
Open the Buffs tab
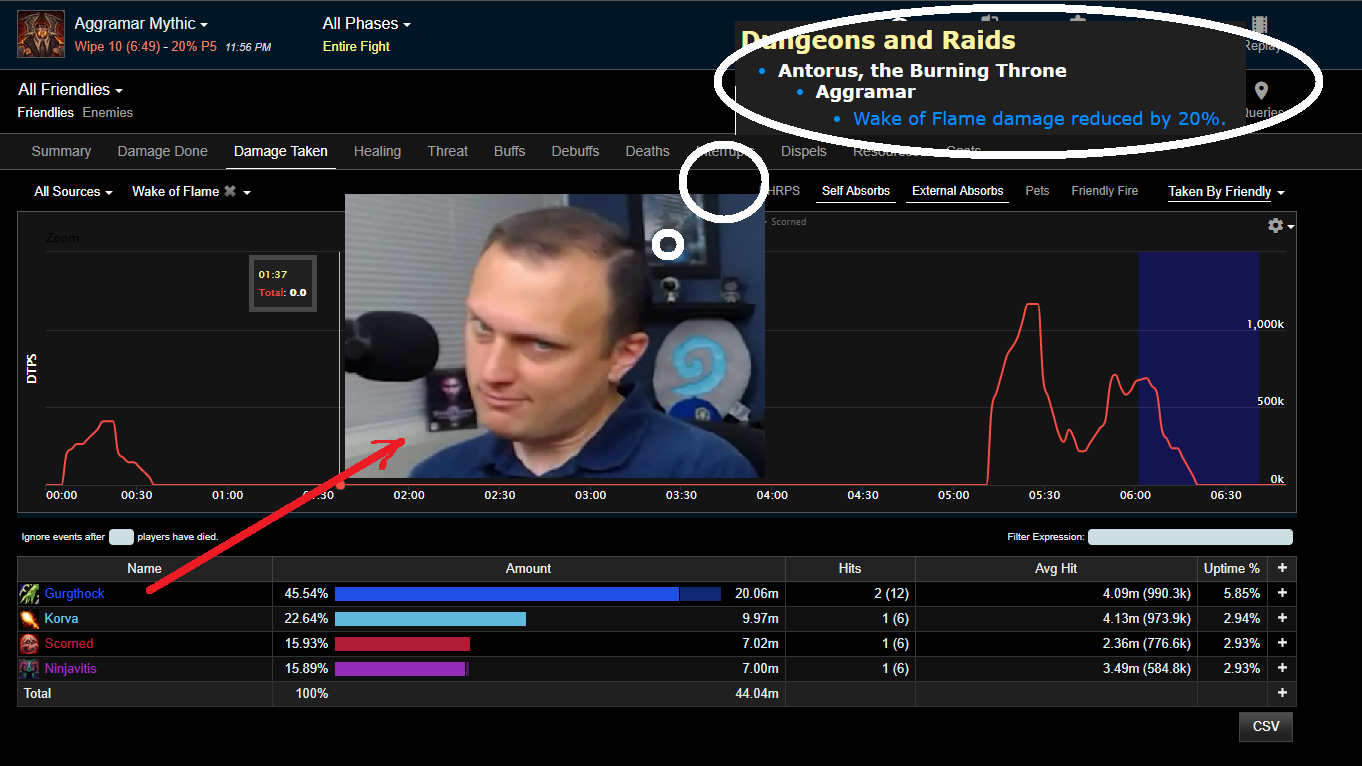(x=509, y=151)
